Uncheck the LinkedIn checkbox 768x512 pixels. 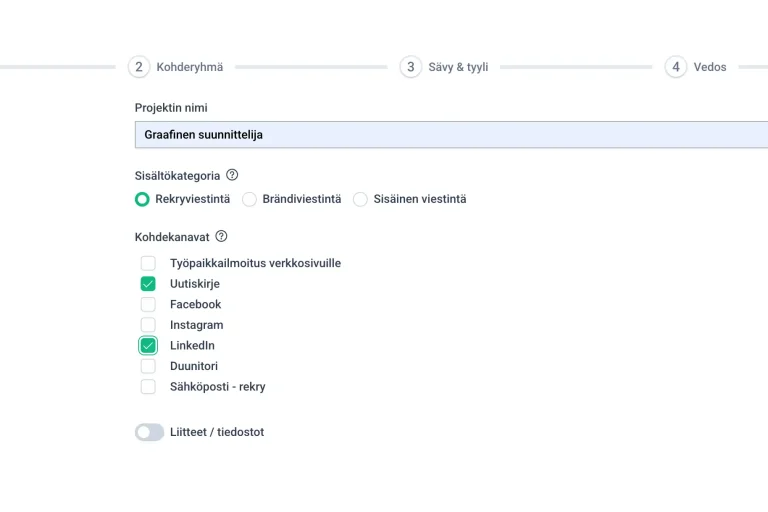click(x=148, y=346)
